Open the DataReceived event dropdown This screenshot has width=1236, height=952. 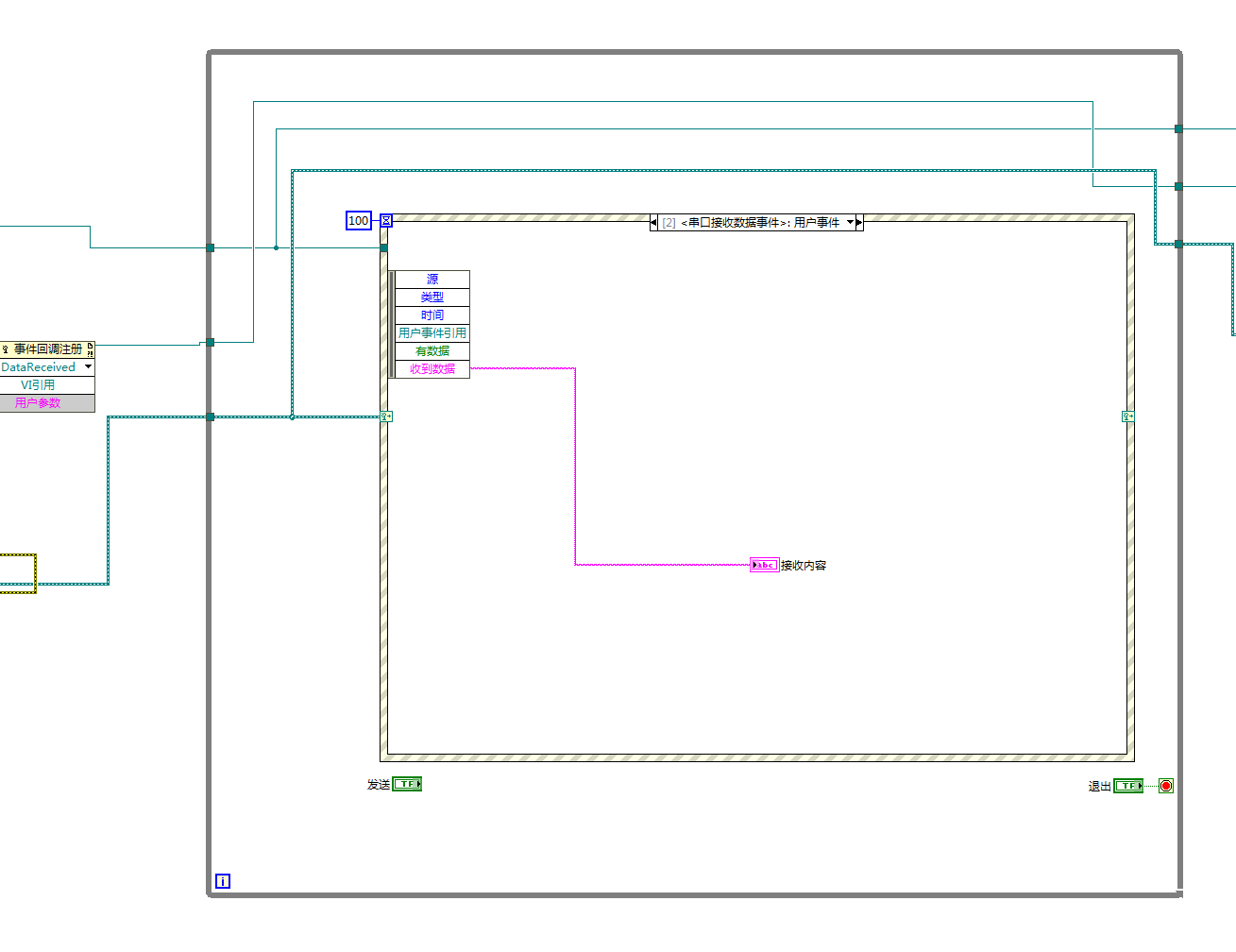[89, 367]
